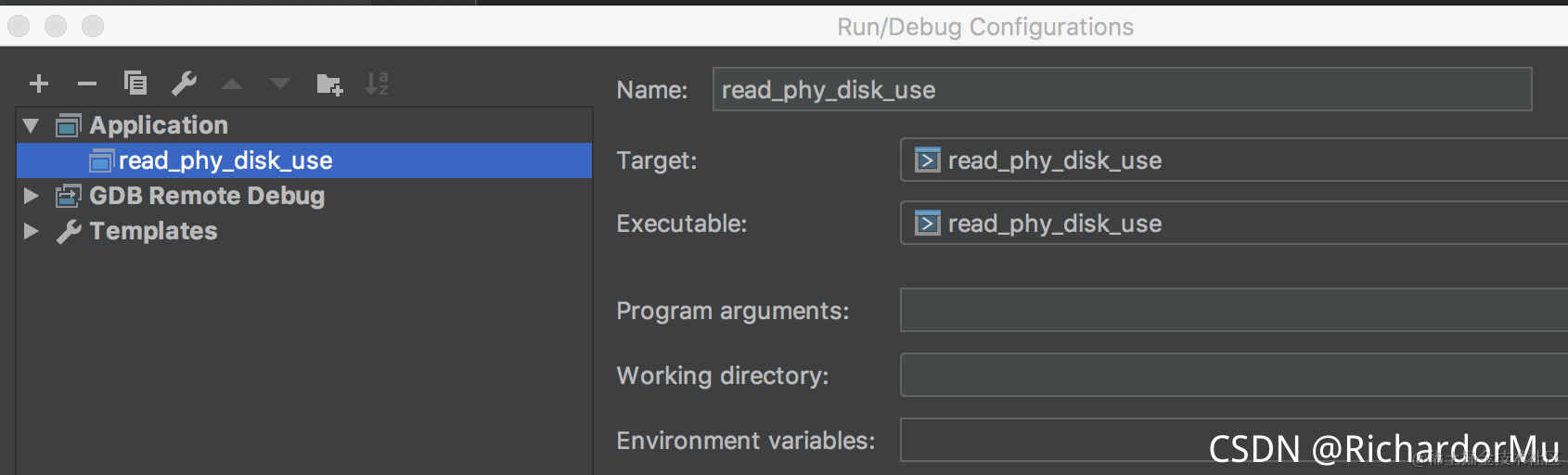Expand the GDB Remote Debug node
This screenshot has height=475, width=1568.
coord(31,196)
